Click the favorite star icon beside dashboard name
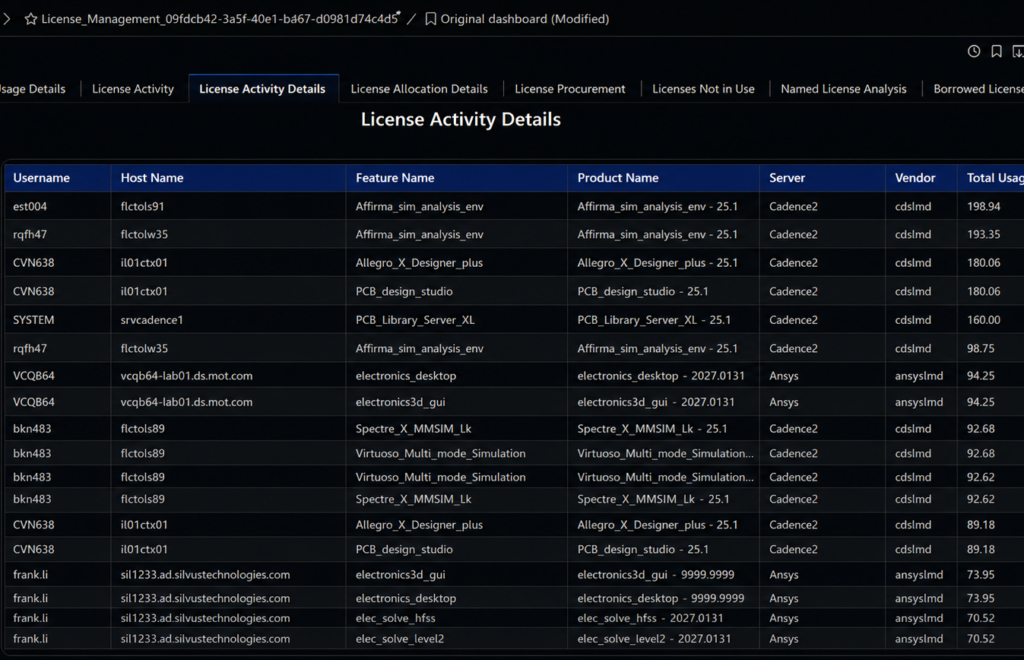The width and height of the screenshot is (1024, 660). (31, 19)
